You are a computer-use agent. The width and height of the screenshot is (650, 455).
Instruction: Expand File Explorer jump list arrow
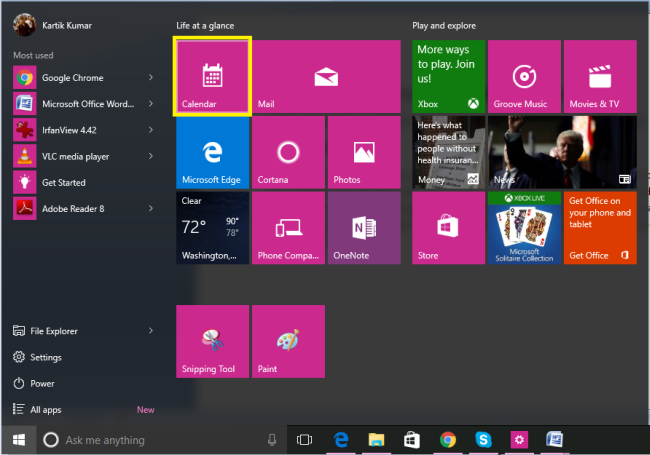coord(151,331)
